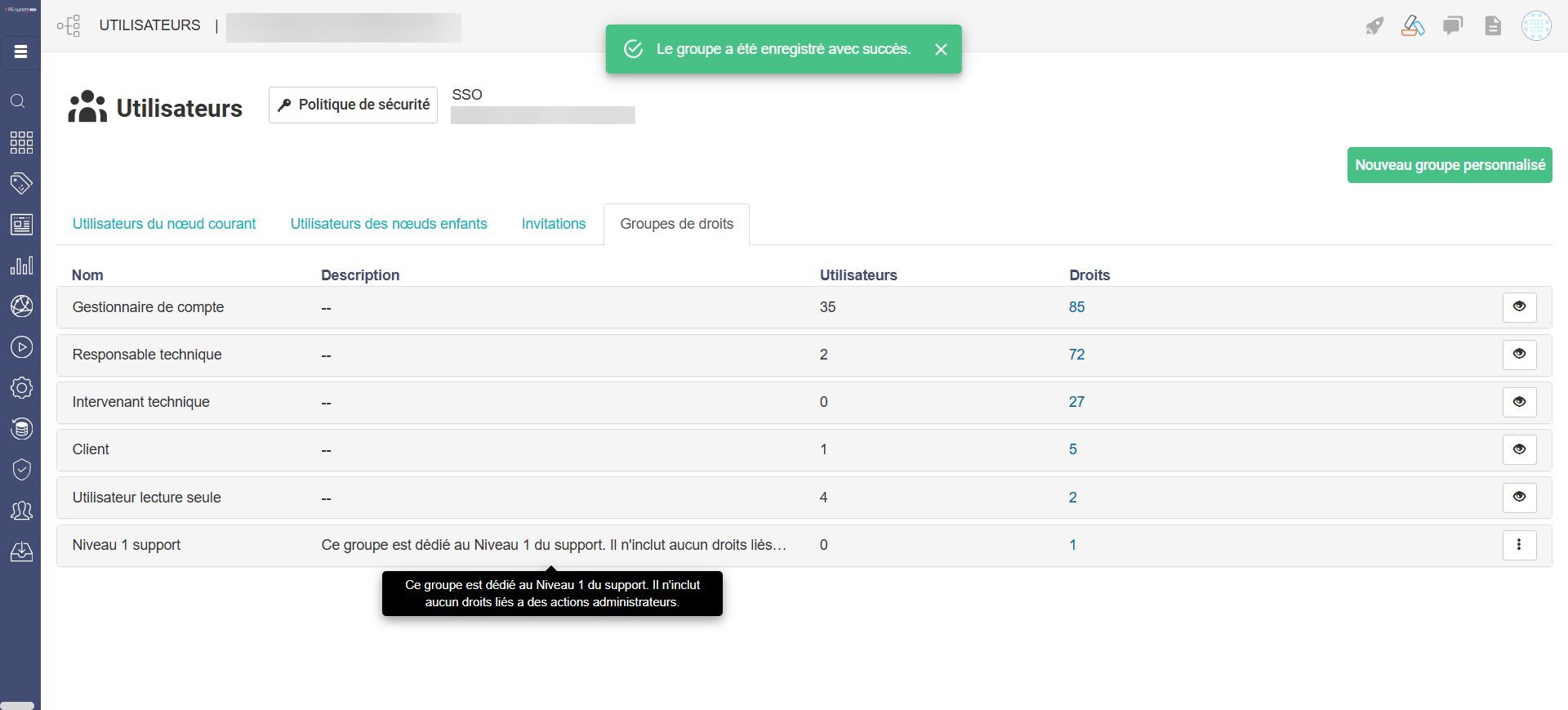Open the shield check security icon
The height and width of the screenshot is (710, 1568).
(x=21, y=469)
